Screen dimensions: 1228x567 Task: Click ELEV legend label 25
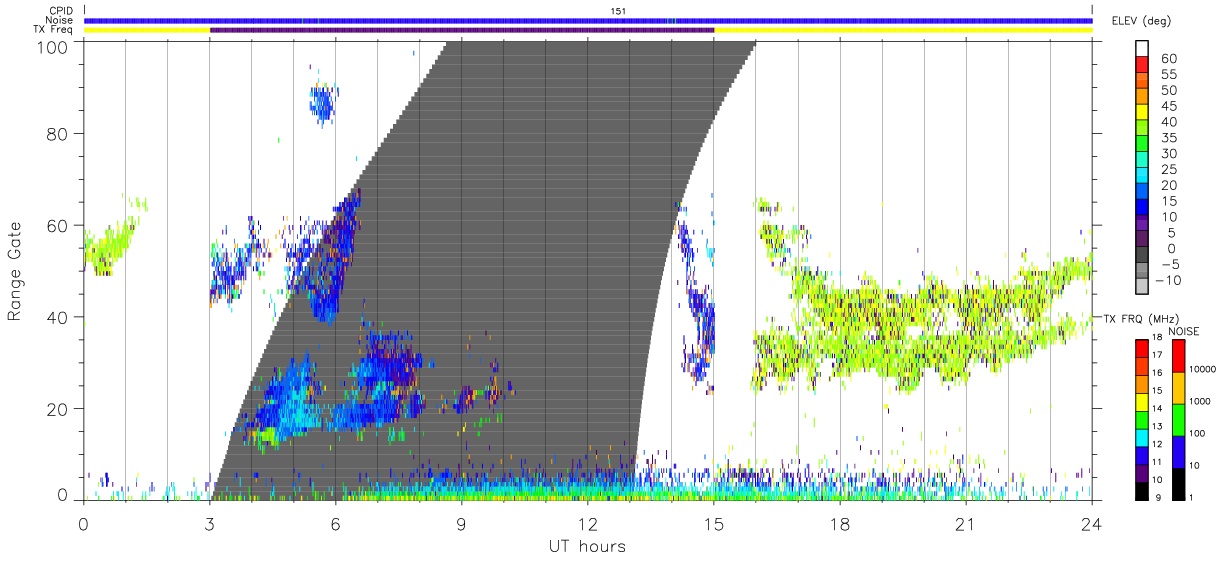pyautogui.click(x=1168, y=170)
